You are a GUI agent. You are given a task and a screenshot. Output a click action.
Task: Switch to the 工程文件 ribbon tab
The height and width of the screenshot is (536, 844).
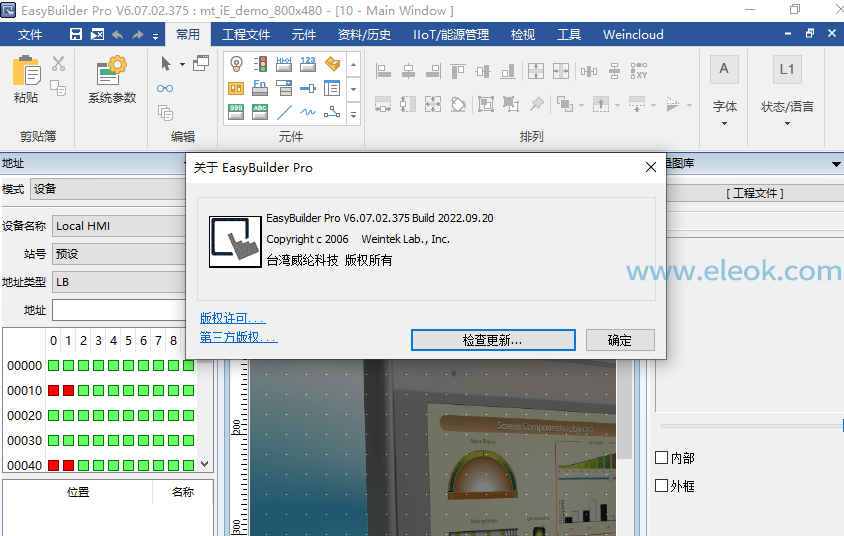tap(246, 34)
